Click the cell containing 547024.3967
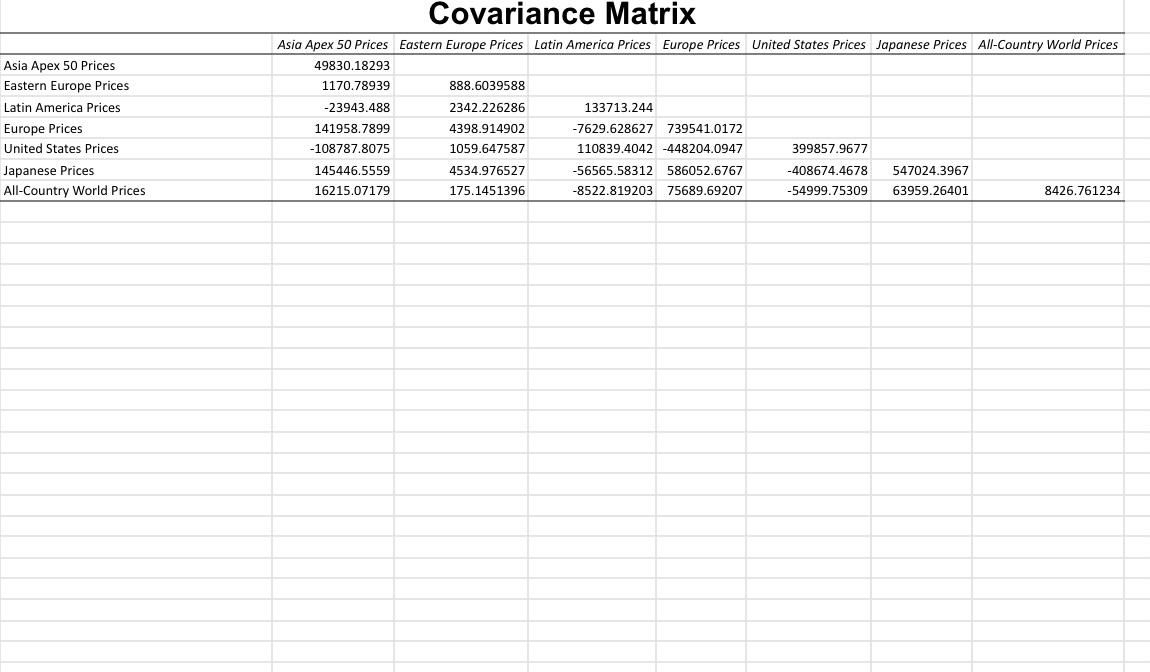 tap(930, 170)
